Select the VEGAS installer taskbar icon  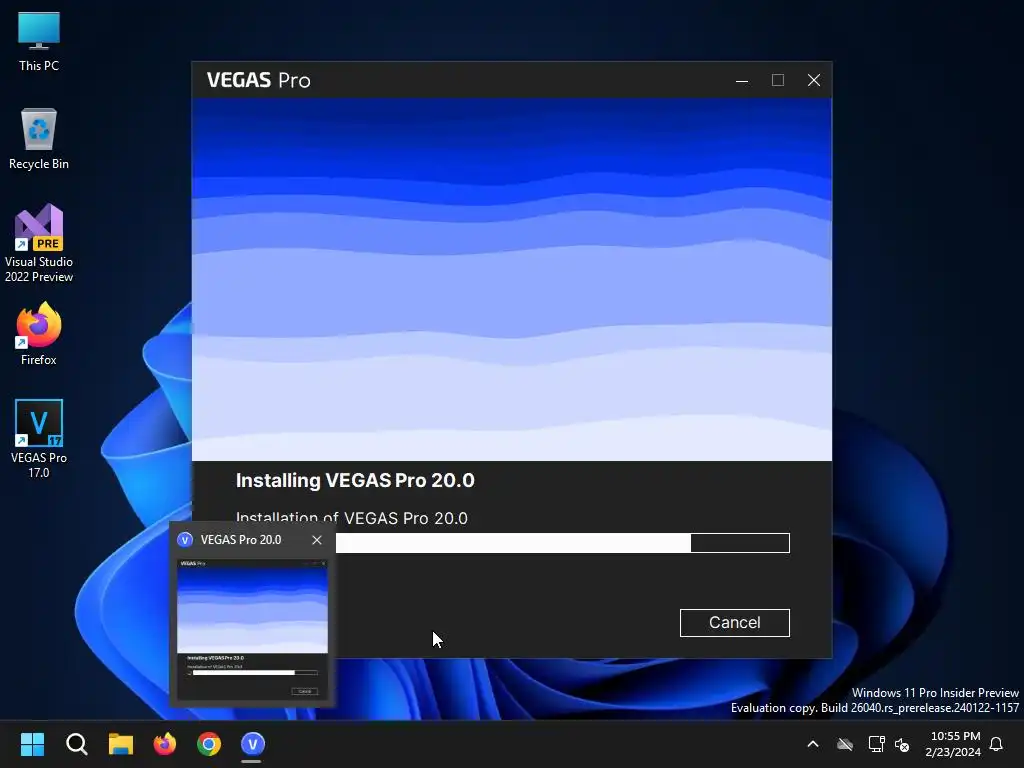point(253,744)
